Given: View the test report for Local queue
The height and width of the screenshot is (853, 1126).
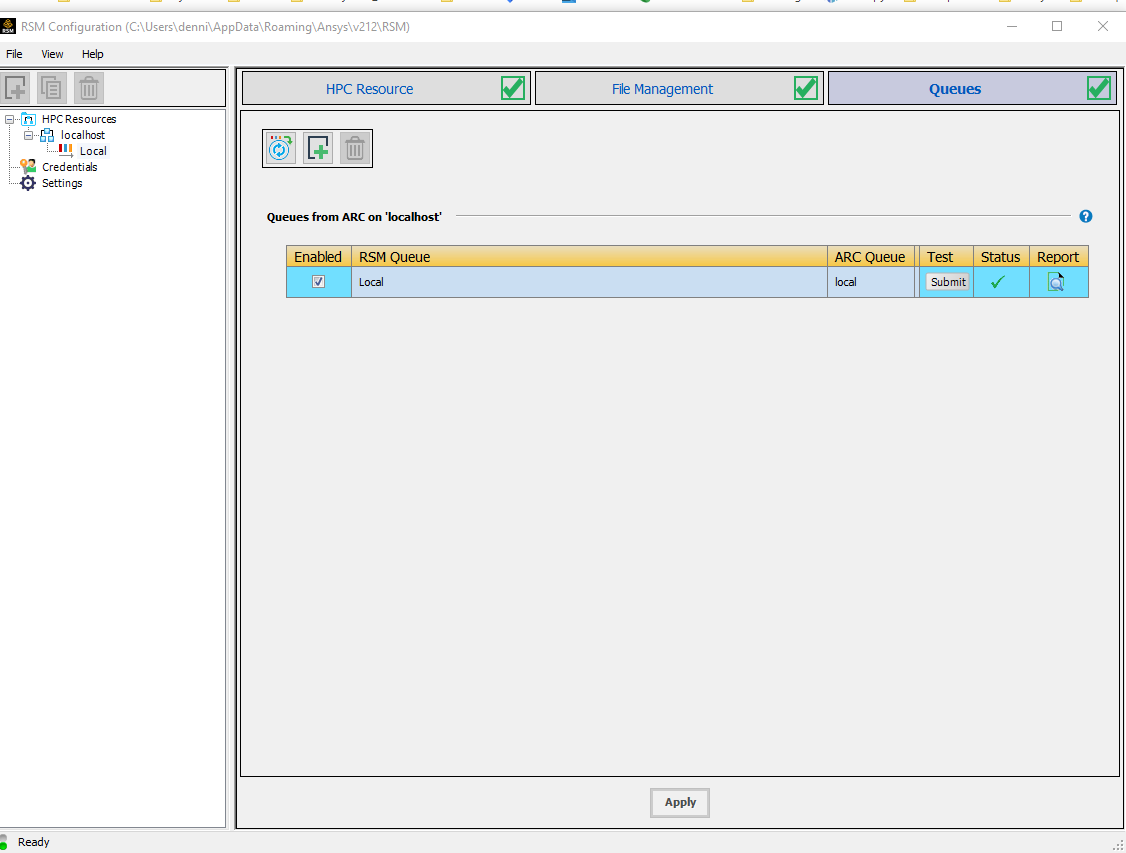Looking at the screenshot, I should 1056,282.
